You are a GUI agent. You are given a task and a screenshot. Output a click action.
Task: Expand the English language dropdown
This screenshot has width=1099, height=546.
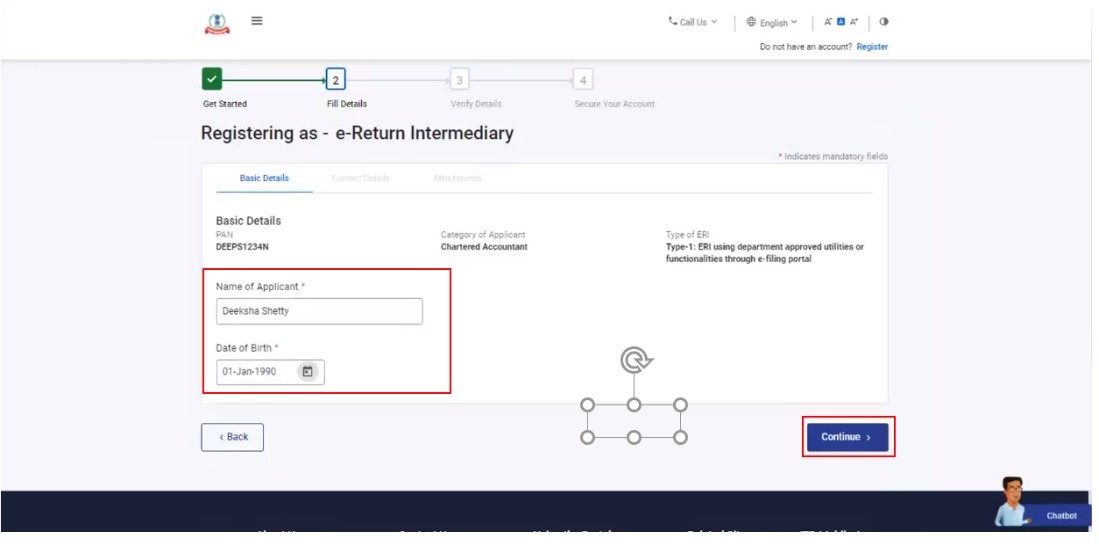click(x=772, y=22)
